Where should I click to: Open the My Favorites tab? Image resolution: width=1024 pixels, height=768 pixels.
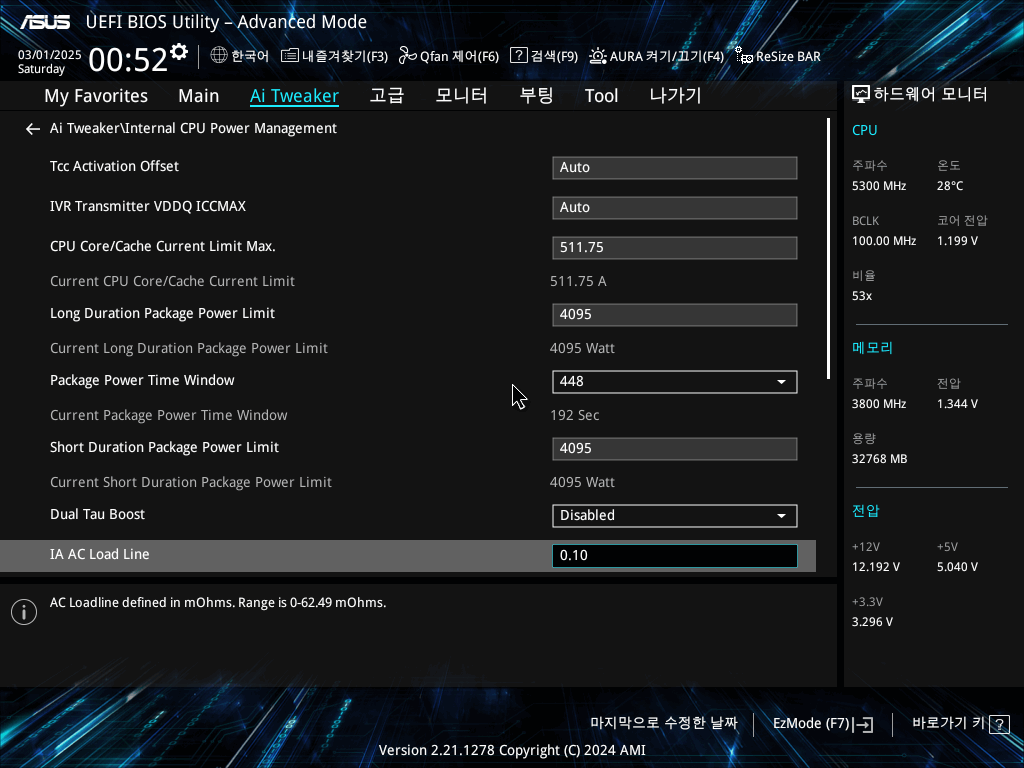pyautogui.click(x=96, y=96)
